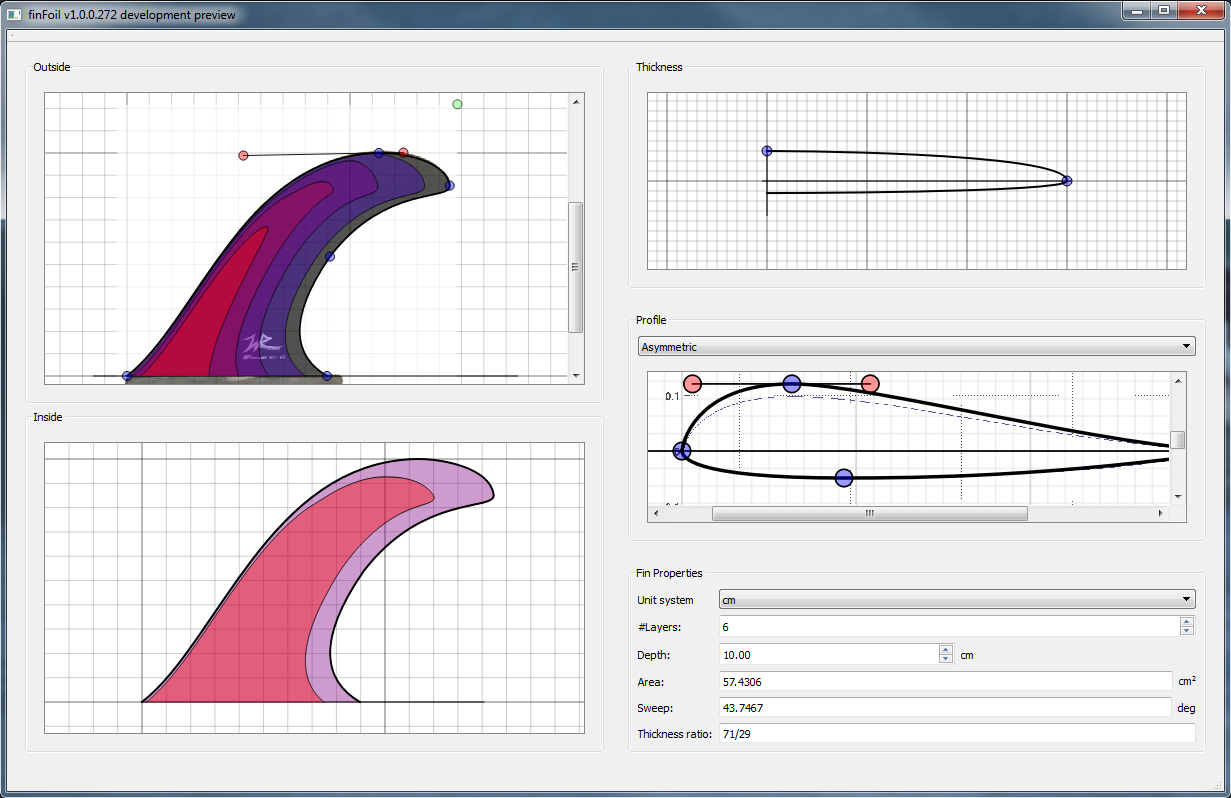The height and width of the screenshot is (798, 1231).
Task: Select the blue leading-edge point in the Profile editor
Action: 681,451
